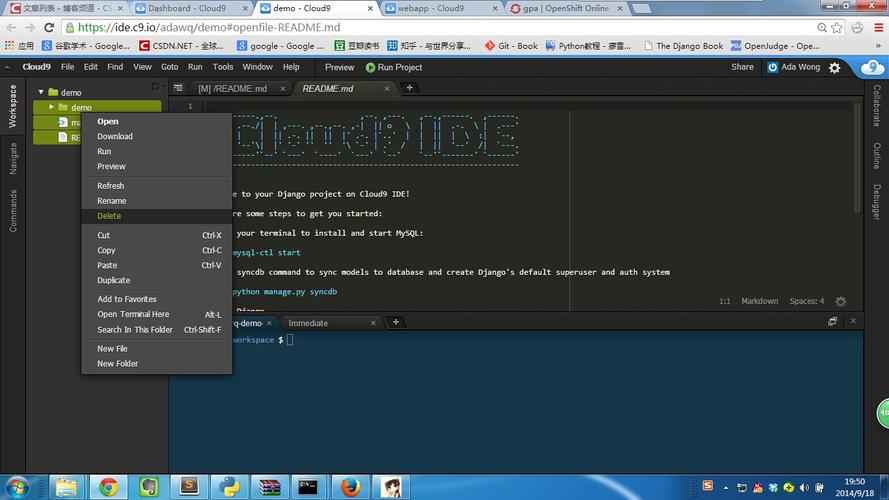This screenshot has height=500, width=889.
Task: Open the Tools menu
Action: tap(223, 67)
